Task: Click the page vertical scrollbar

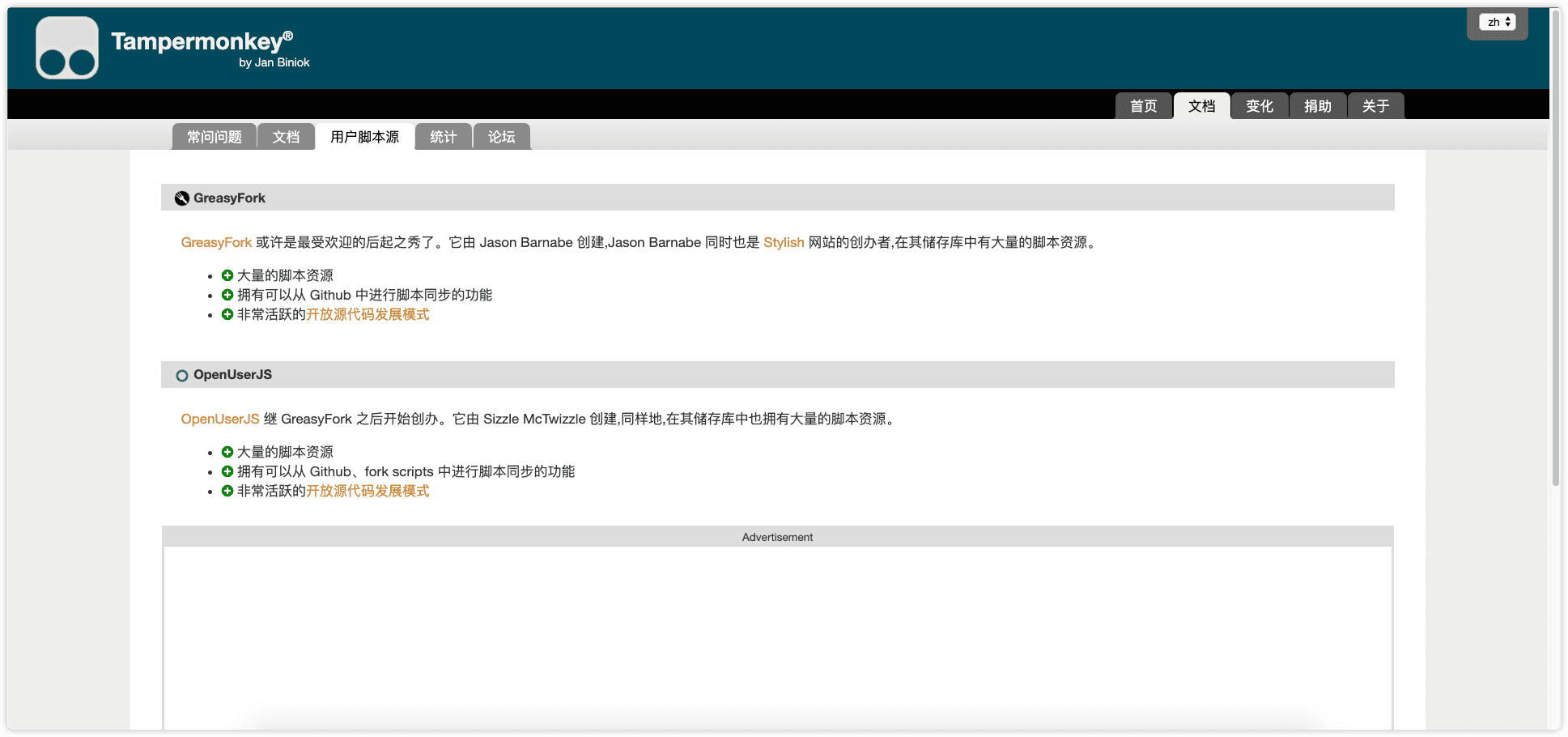Action: (x=1555, y=247)
